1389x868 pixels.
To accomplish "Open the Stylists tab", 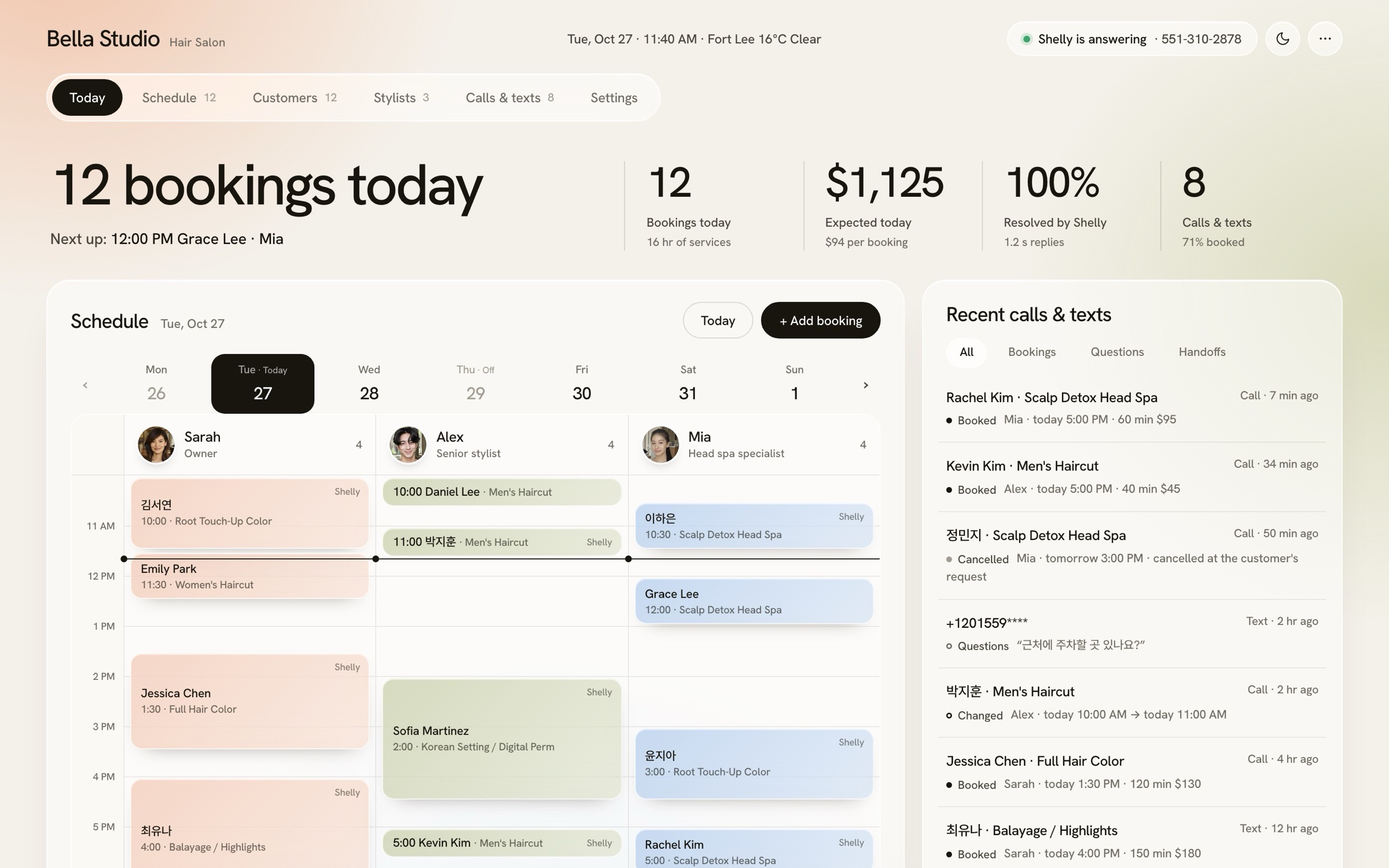I will click(x=401, y=97).
